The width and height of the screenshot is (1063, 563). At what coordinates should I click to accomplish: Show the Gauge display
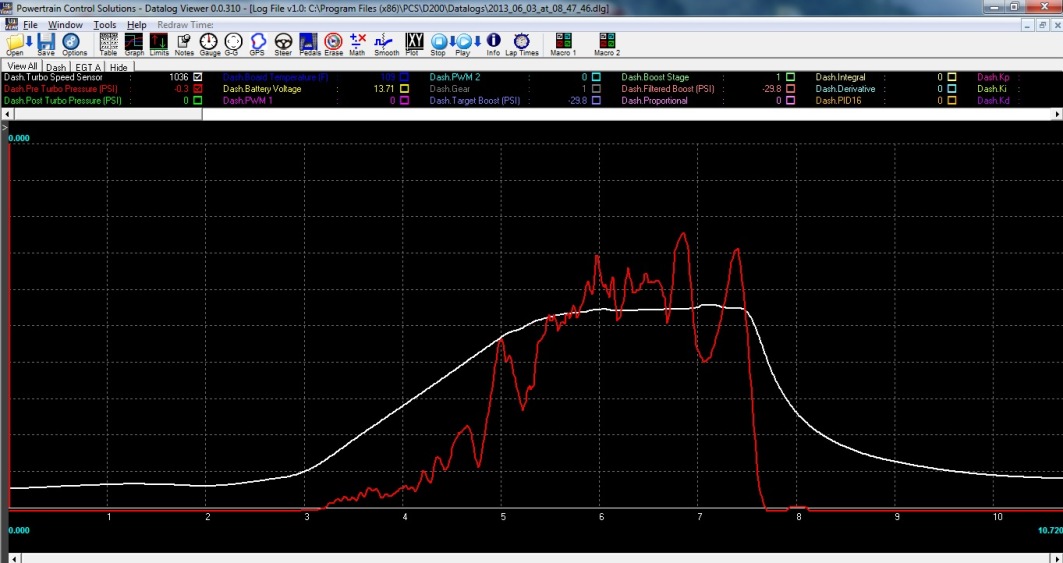tap(209, 44)
